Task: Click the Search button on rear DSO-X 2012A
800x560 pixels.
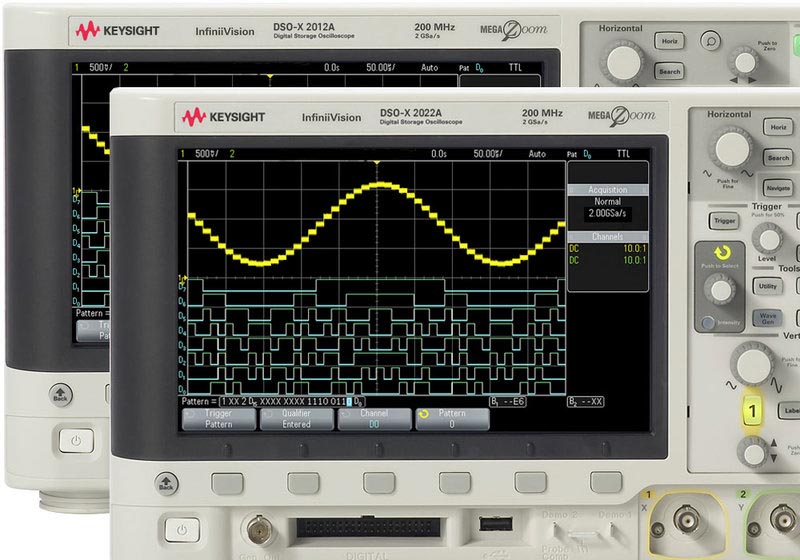Action: [669, 71]
